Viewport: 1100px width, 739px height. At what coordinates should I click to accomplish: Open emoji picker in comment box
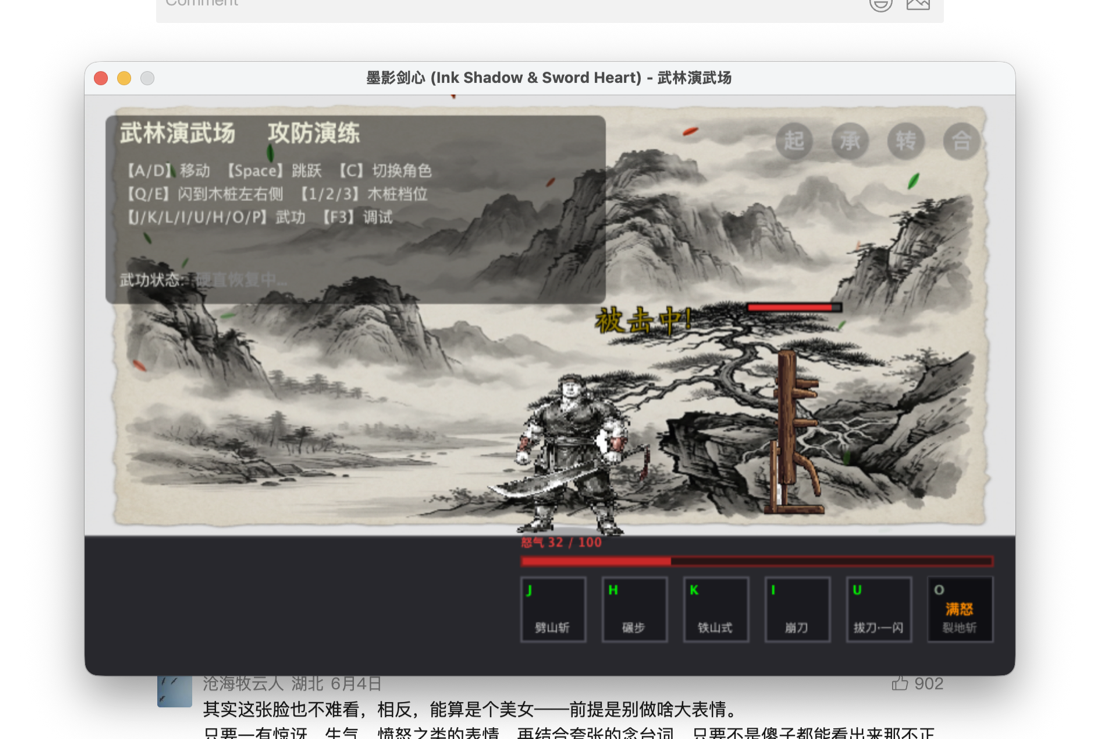880,4
